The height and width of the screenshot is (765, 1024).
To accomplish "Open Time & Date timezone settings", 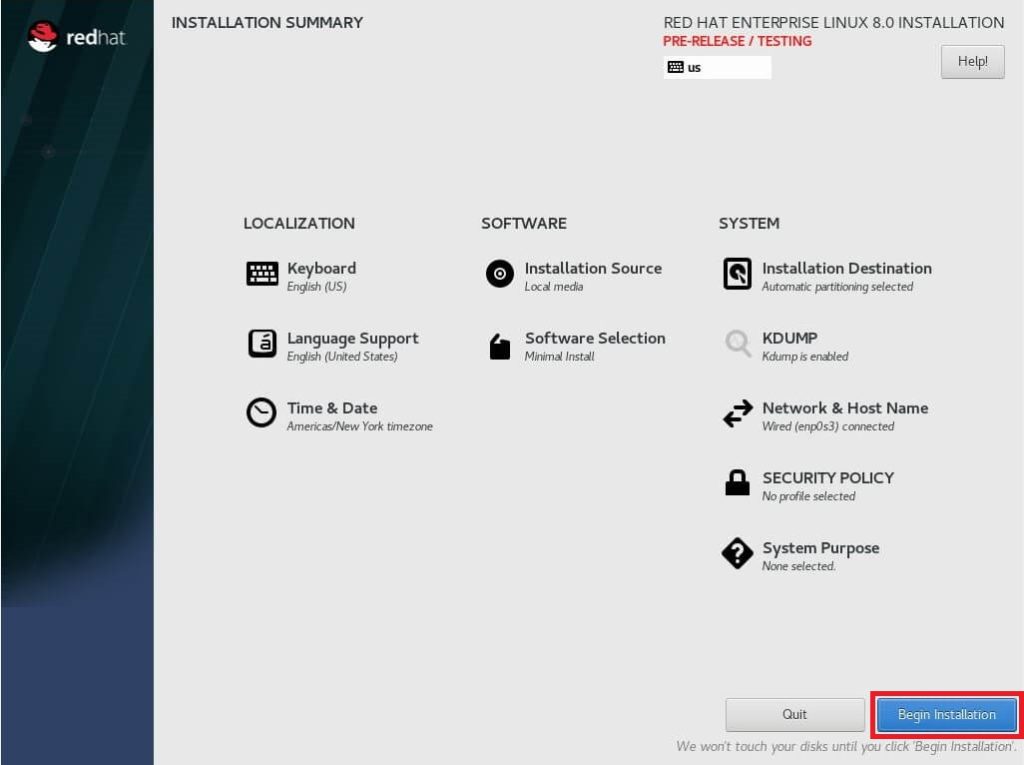I will pos(332,409).
